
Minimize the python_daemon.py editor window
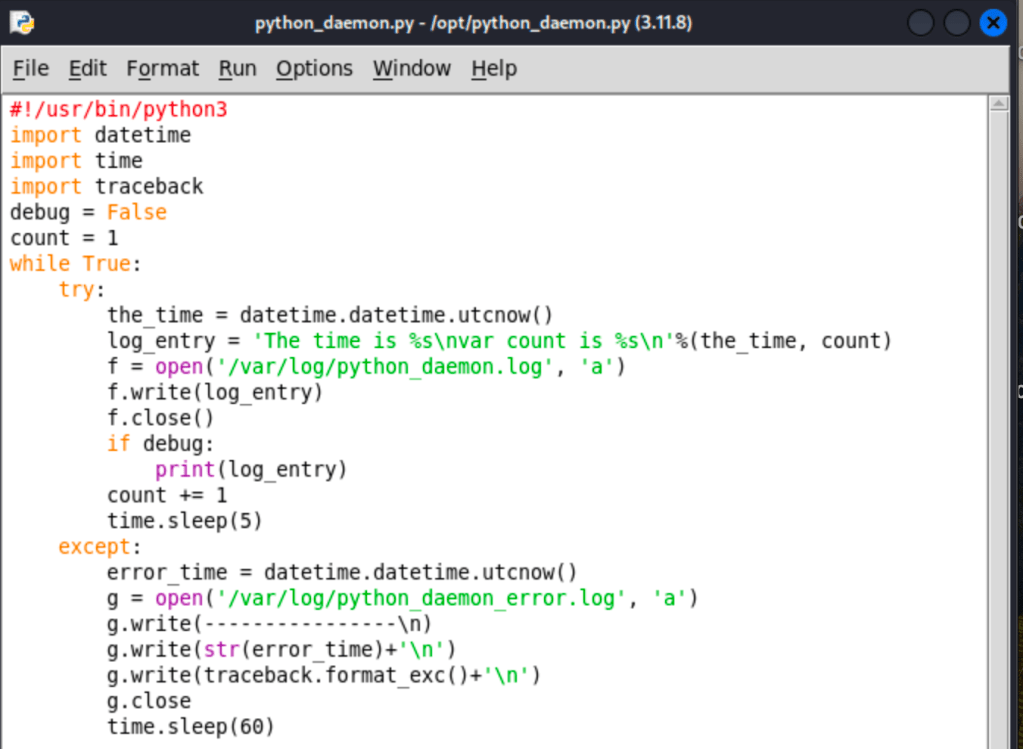tap(921, 22)
